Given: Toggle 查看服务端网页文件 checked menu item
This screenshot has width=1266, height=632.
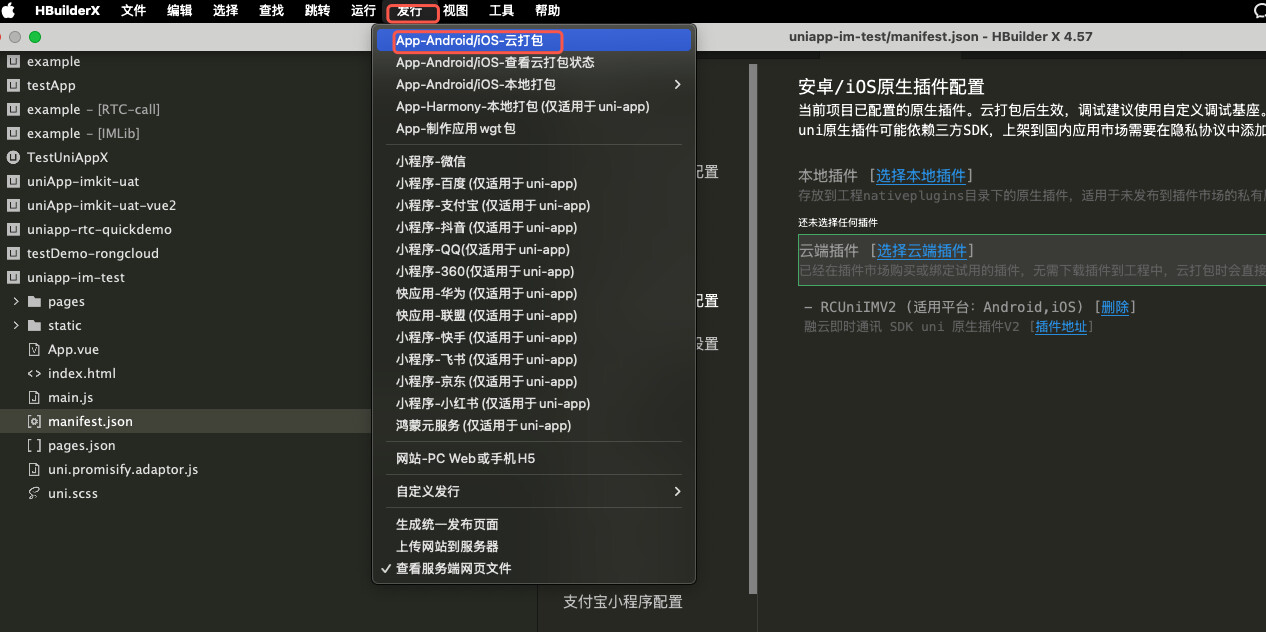Looking at the screenshot, I should click(x=453, y=568).
